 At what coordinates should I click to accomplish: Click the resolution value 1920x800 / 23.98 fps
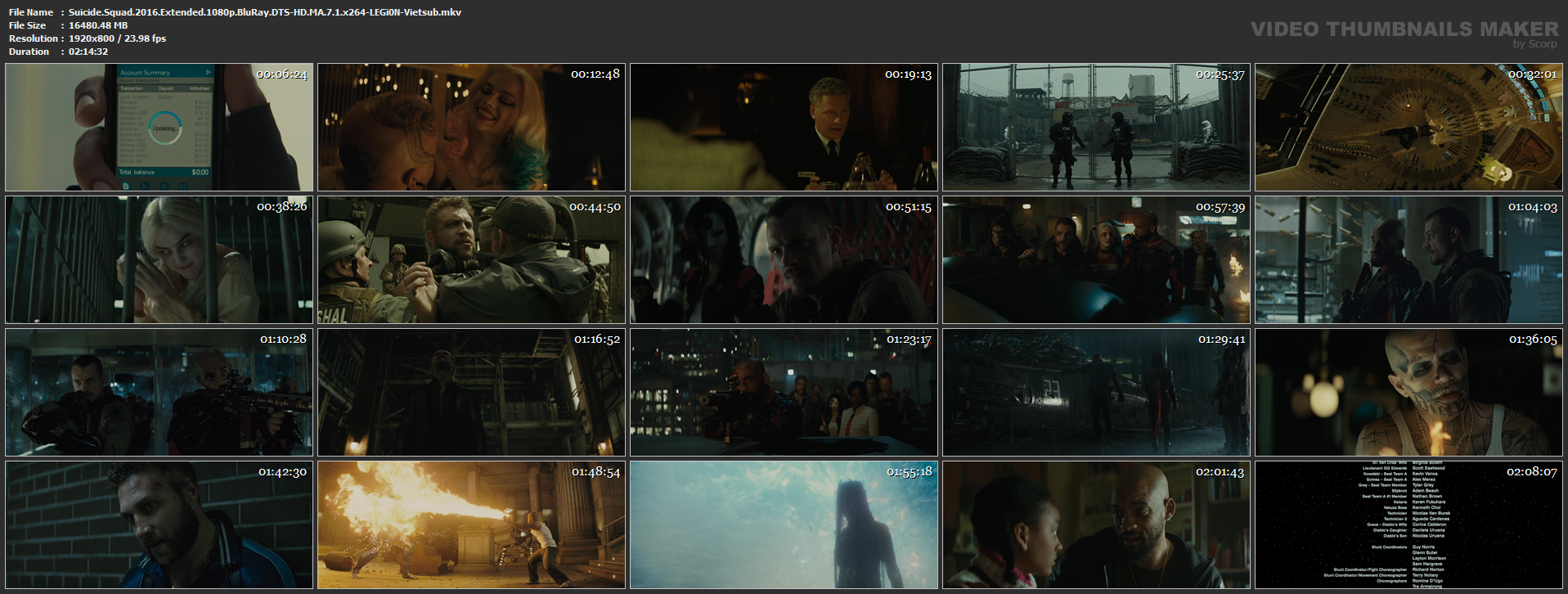pyautogui.click(x=117, y=38)
